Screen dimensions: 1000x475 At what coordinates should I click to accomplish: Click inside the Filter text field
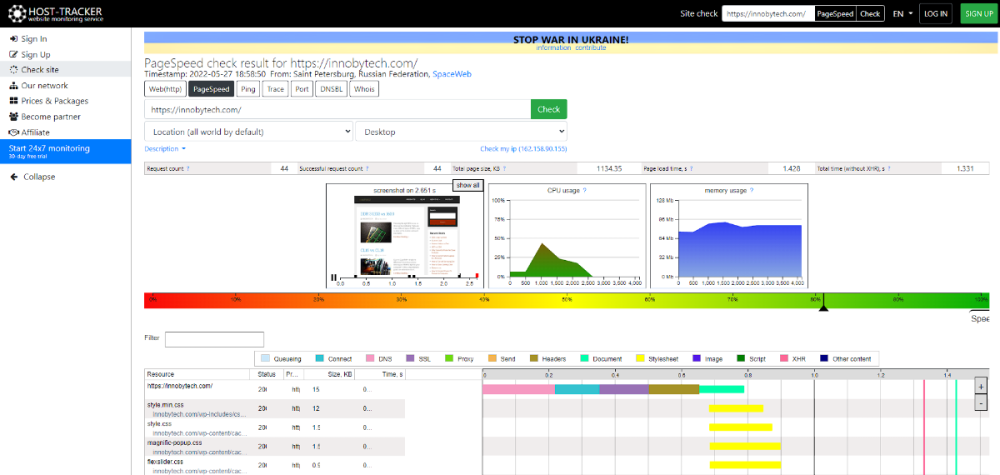(x=214, y=340)
